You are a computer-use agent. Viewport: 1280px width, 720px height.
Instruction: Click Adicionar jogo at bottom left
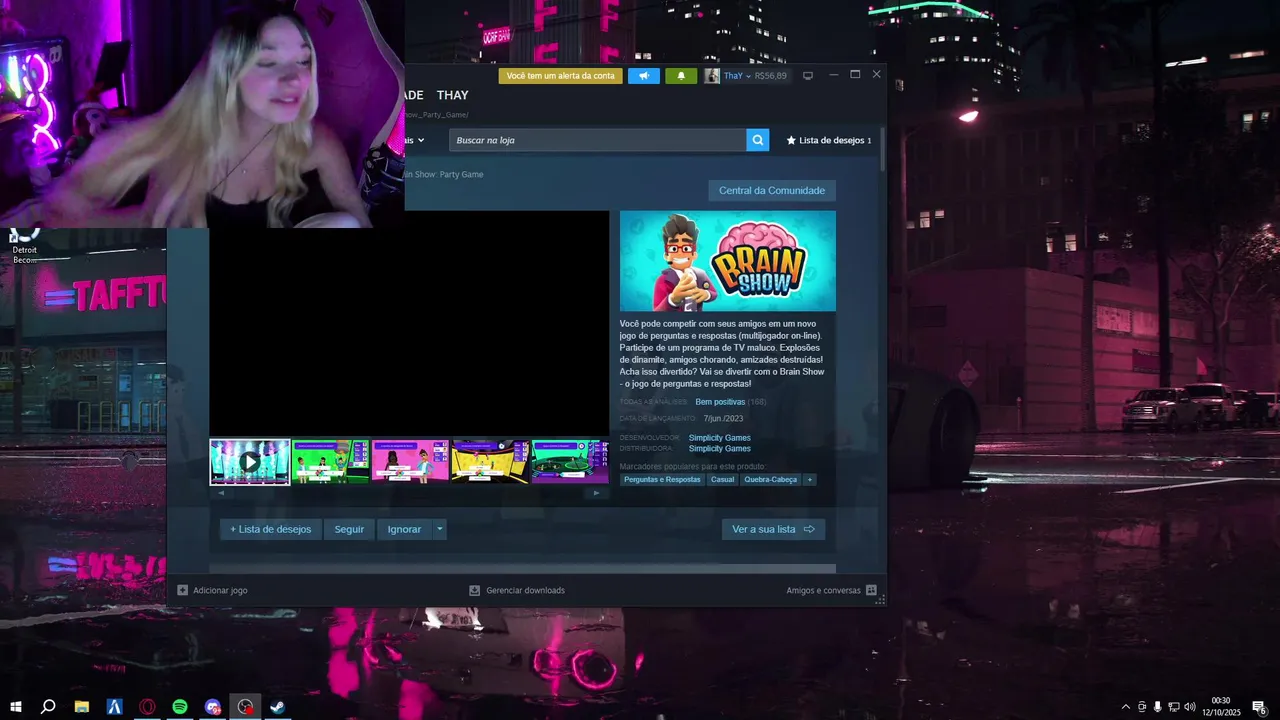click(x=212, y=590)
